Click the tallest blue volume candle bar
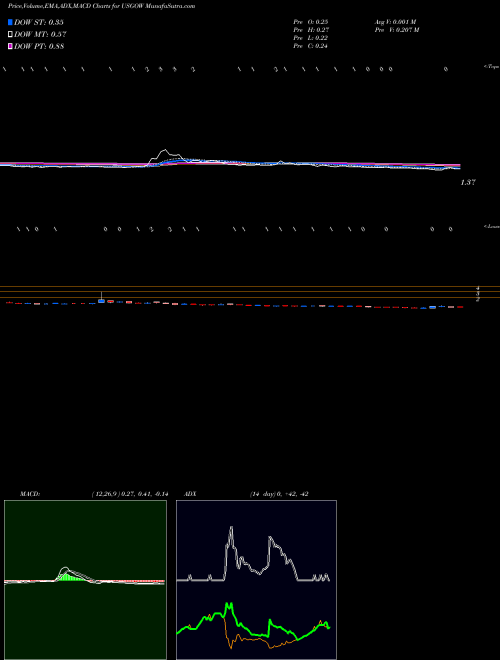The image size is (500, 660). coord(101,301)
